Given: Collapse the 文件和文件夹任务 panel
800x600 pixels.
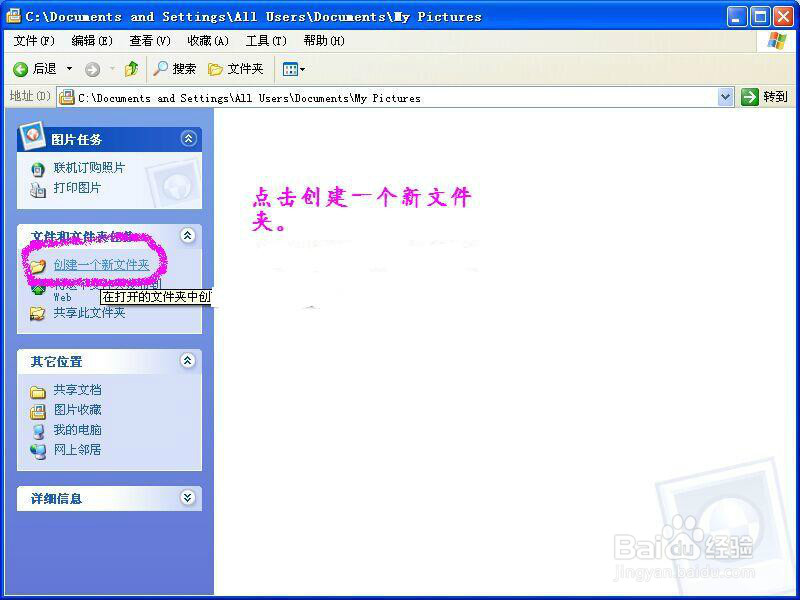Looking at the screenshot, I should point(188,235).
